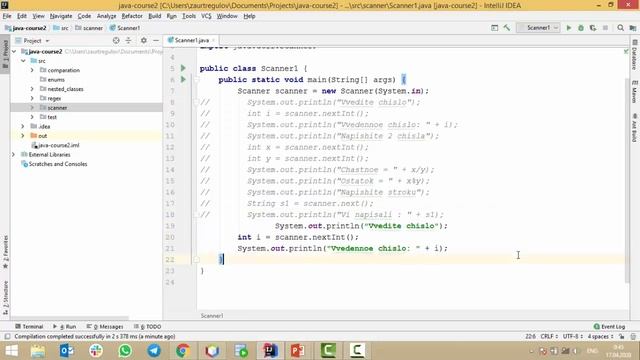Open Chrome from the taskbar
640x360 pixels.
183,351
